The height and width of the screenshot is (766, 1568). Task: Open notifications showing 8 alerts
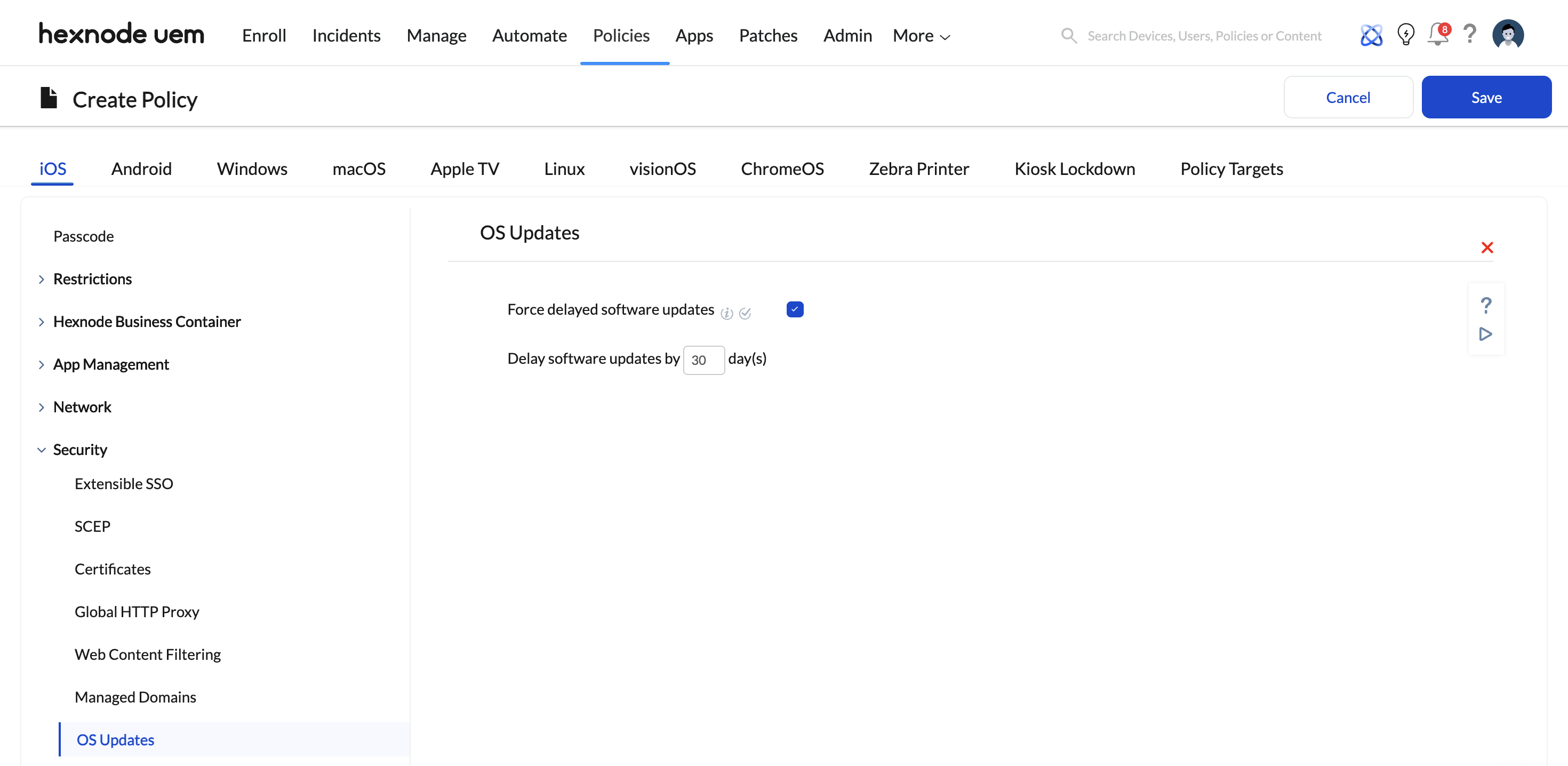pos(1437,35)
